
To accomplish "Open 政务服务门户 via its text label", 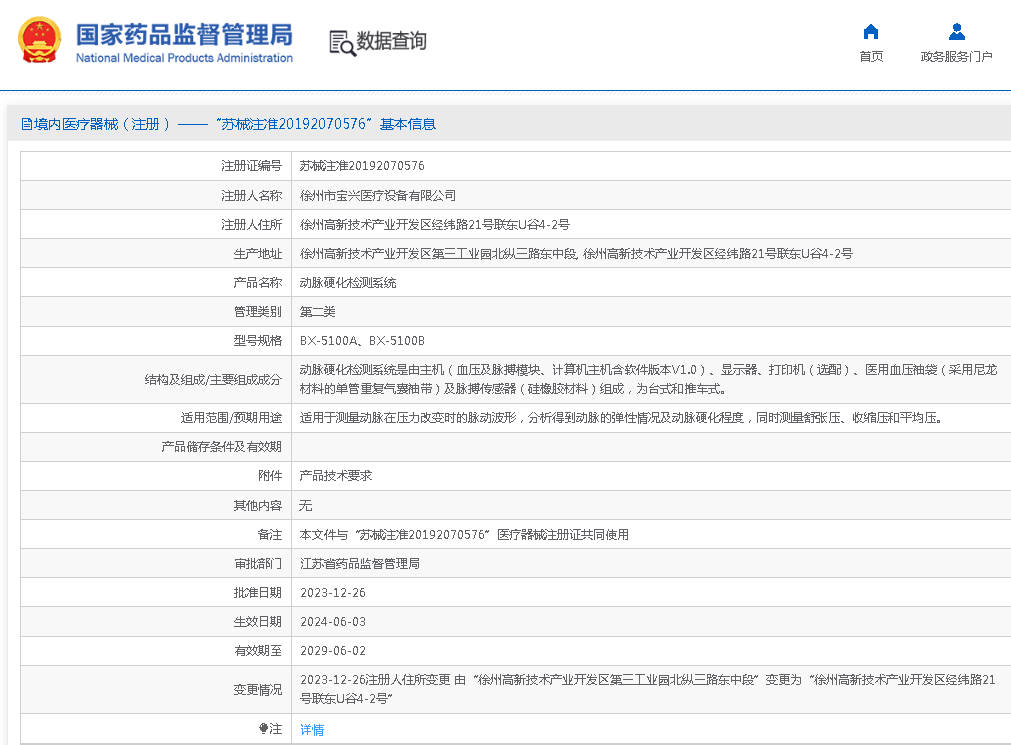I will 956,57.
